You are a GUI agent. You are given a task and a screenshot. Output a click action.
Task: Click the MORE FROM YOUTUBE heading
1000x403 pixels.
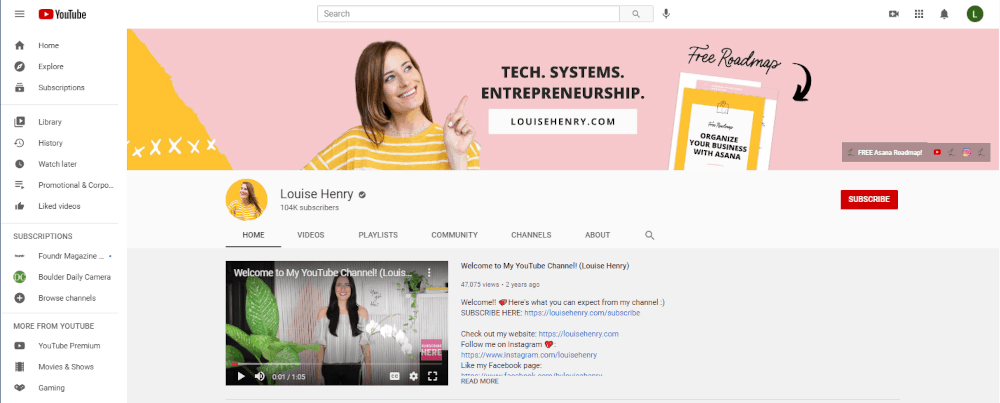point(54,326)
